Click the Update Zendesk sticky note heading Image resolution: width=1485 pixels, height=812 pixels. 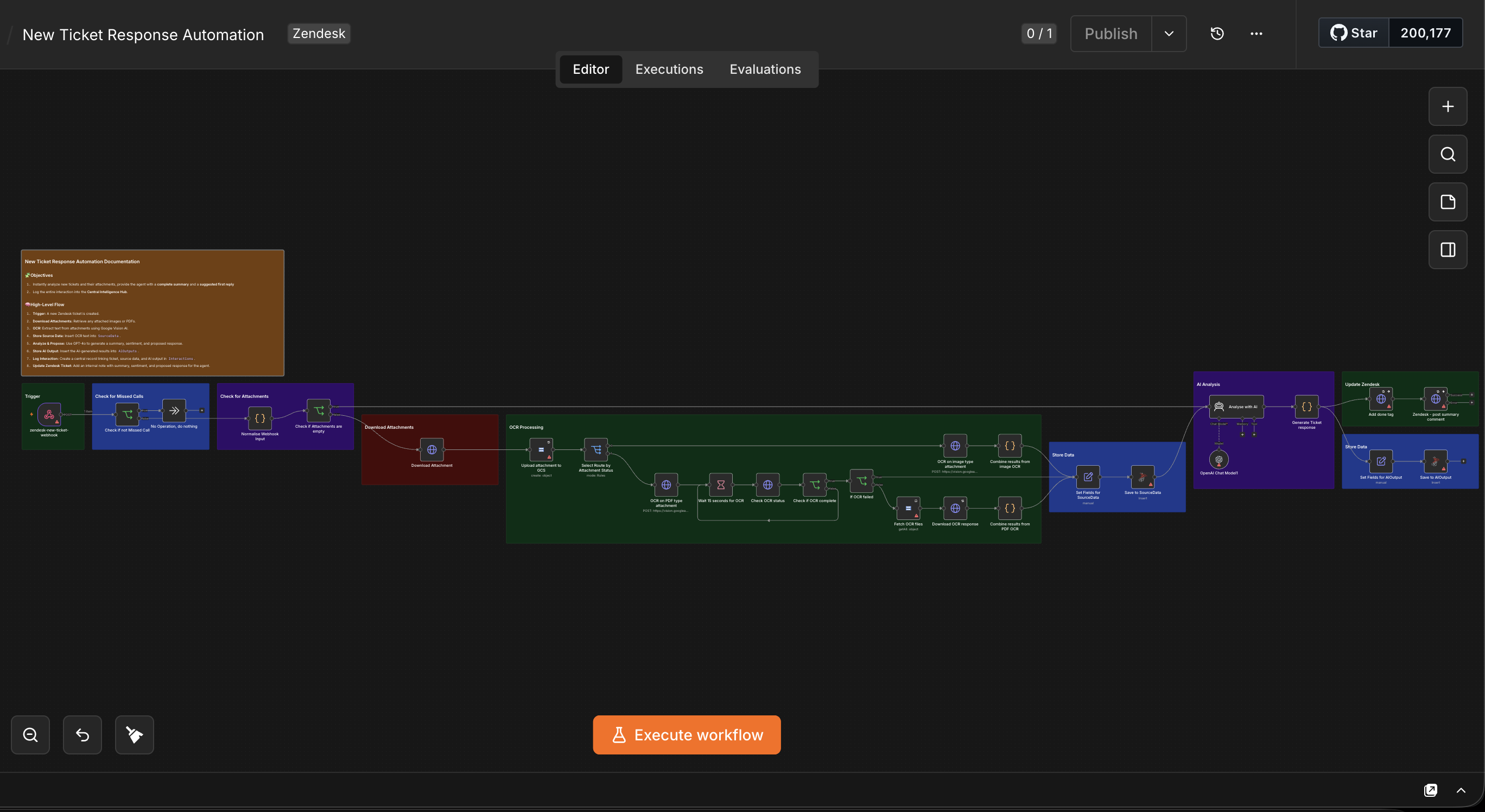1362,384
